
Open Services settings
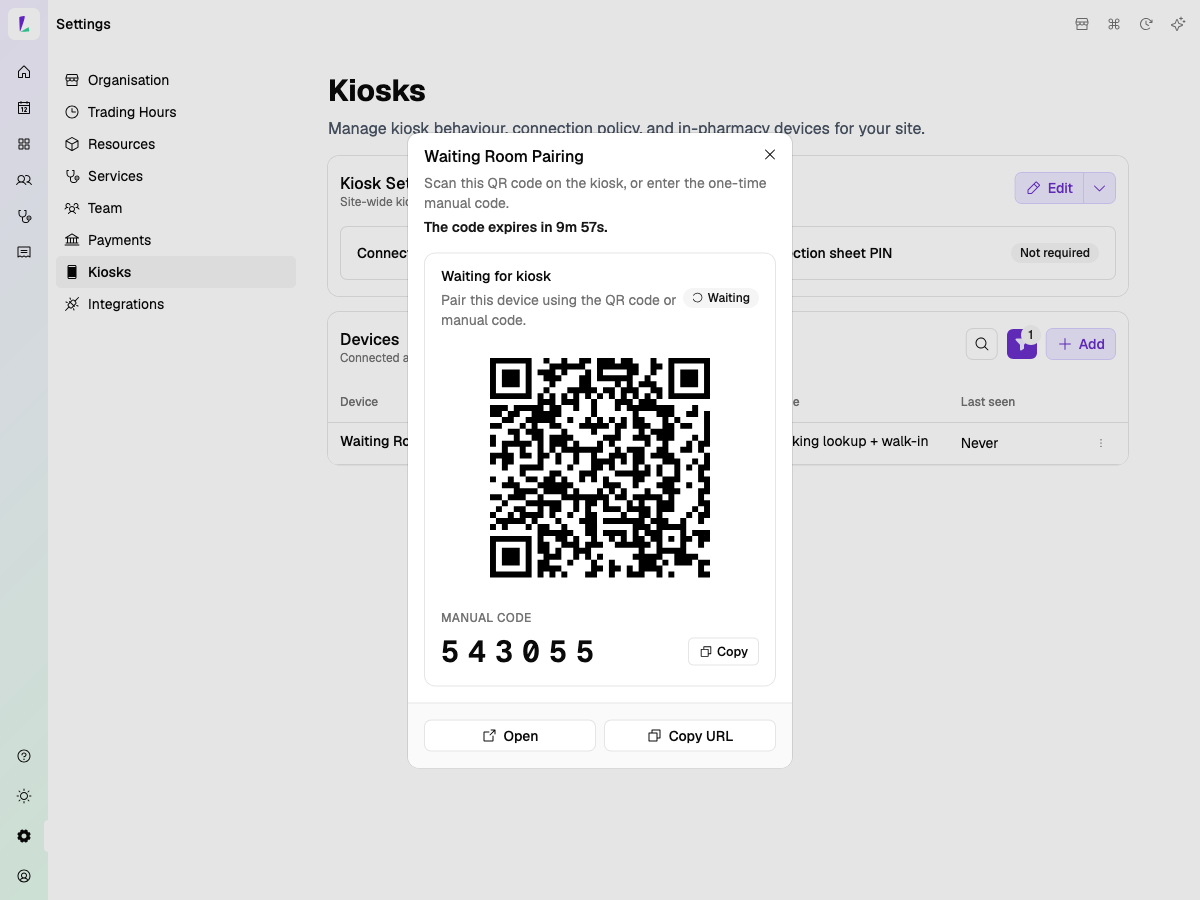coord(176,176)
